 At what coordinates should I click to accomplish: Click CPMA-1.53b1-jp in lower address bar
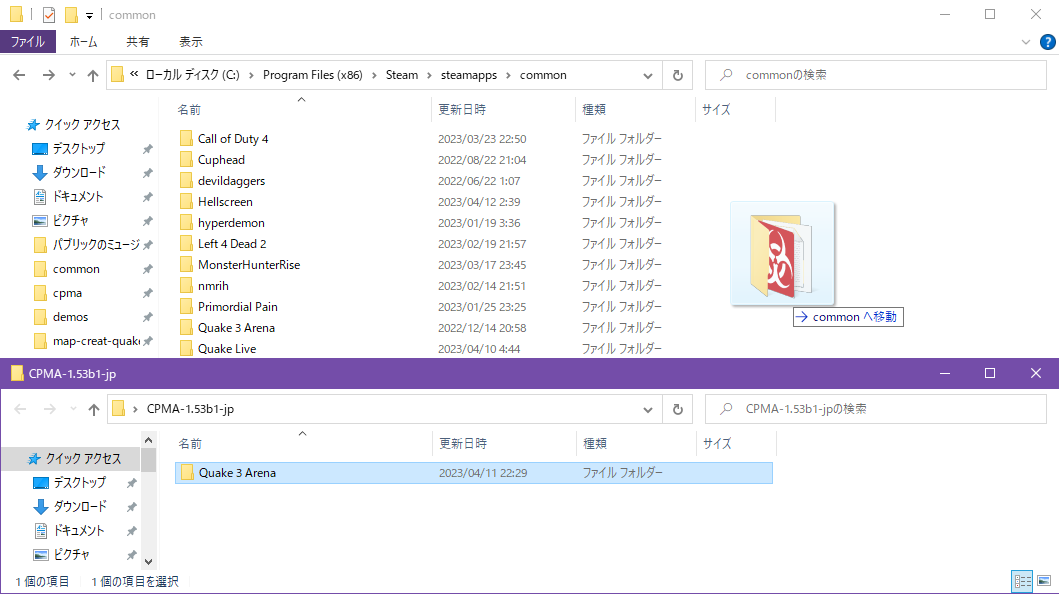click(x=190, y=409)
